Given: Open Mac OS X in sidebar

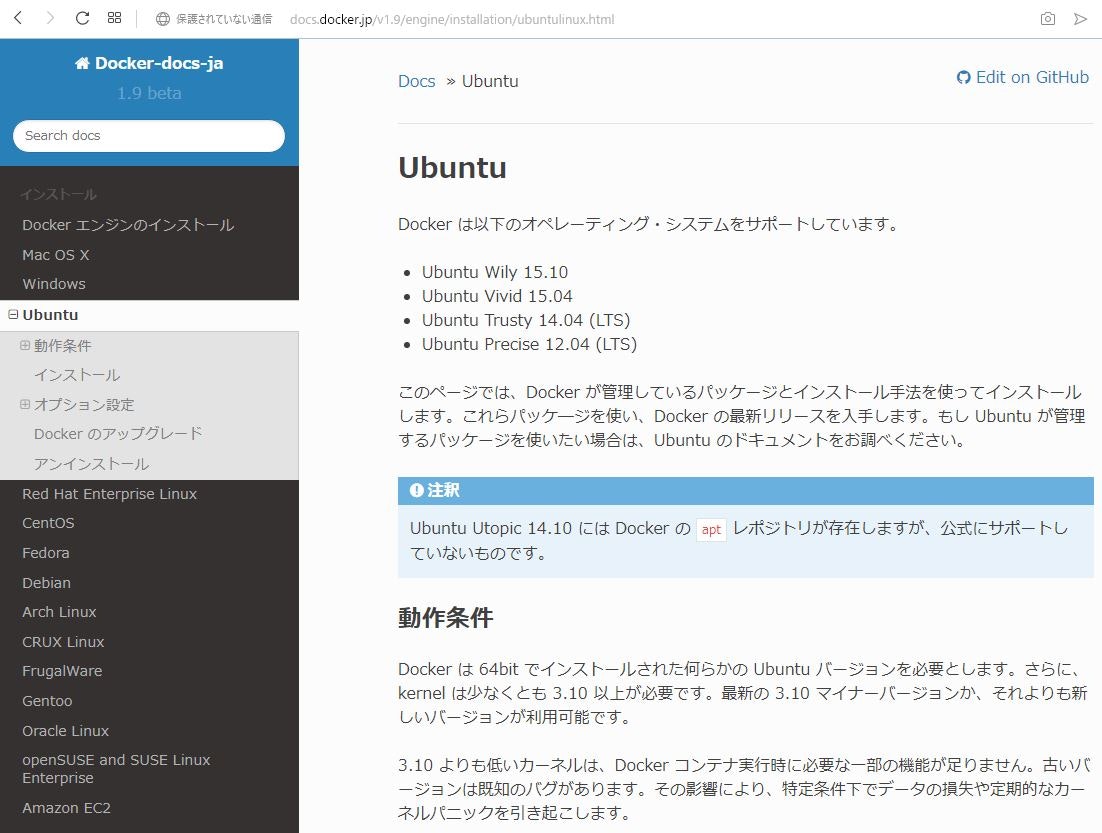Looking at the screenshot, I should coord(56,254).
